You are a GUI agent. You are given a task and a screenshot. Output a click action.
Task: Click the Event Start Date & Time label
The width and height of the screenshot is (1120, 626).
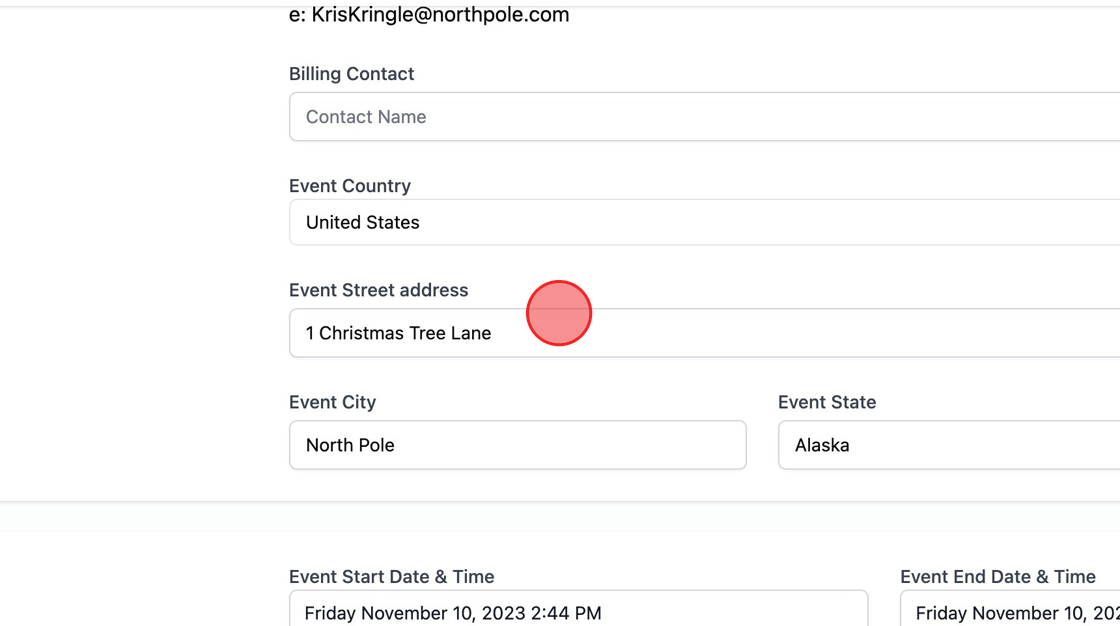coord(391,577)
